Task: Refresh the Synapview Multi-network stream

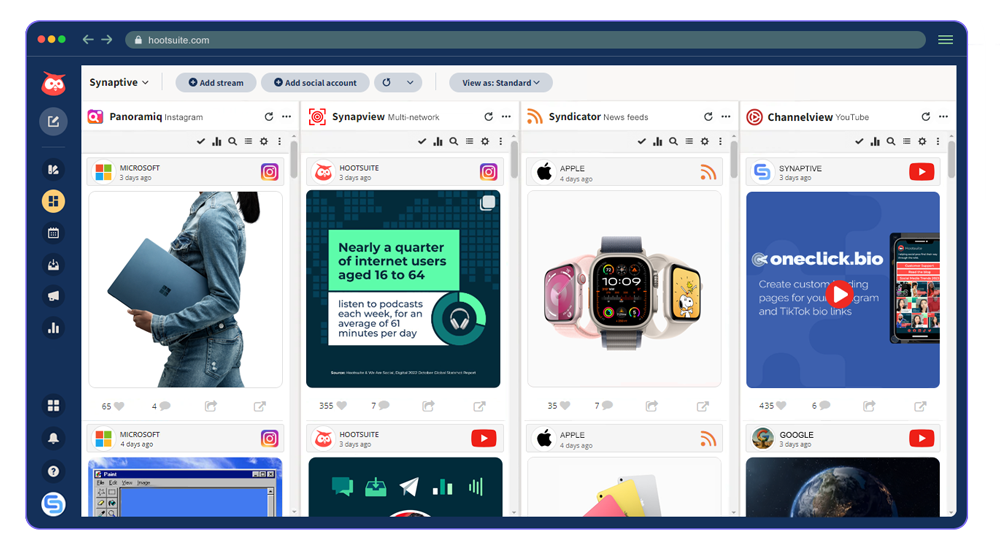Action: (489, 117)
